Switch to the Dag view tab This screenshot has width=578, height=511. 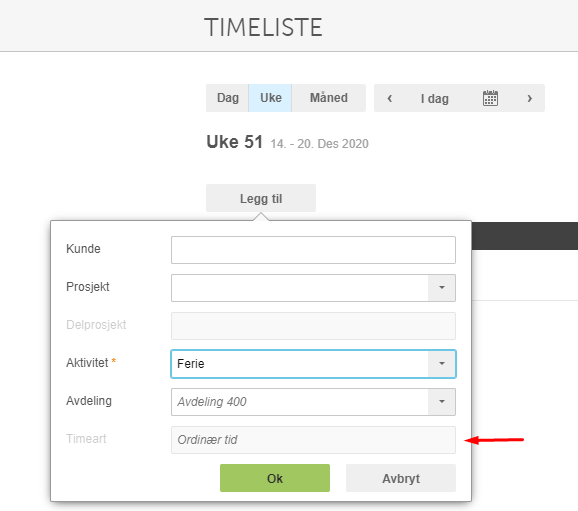pyautogui.click(x=227, y=98)
